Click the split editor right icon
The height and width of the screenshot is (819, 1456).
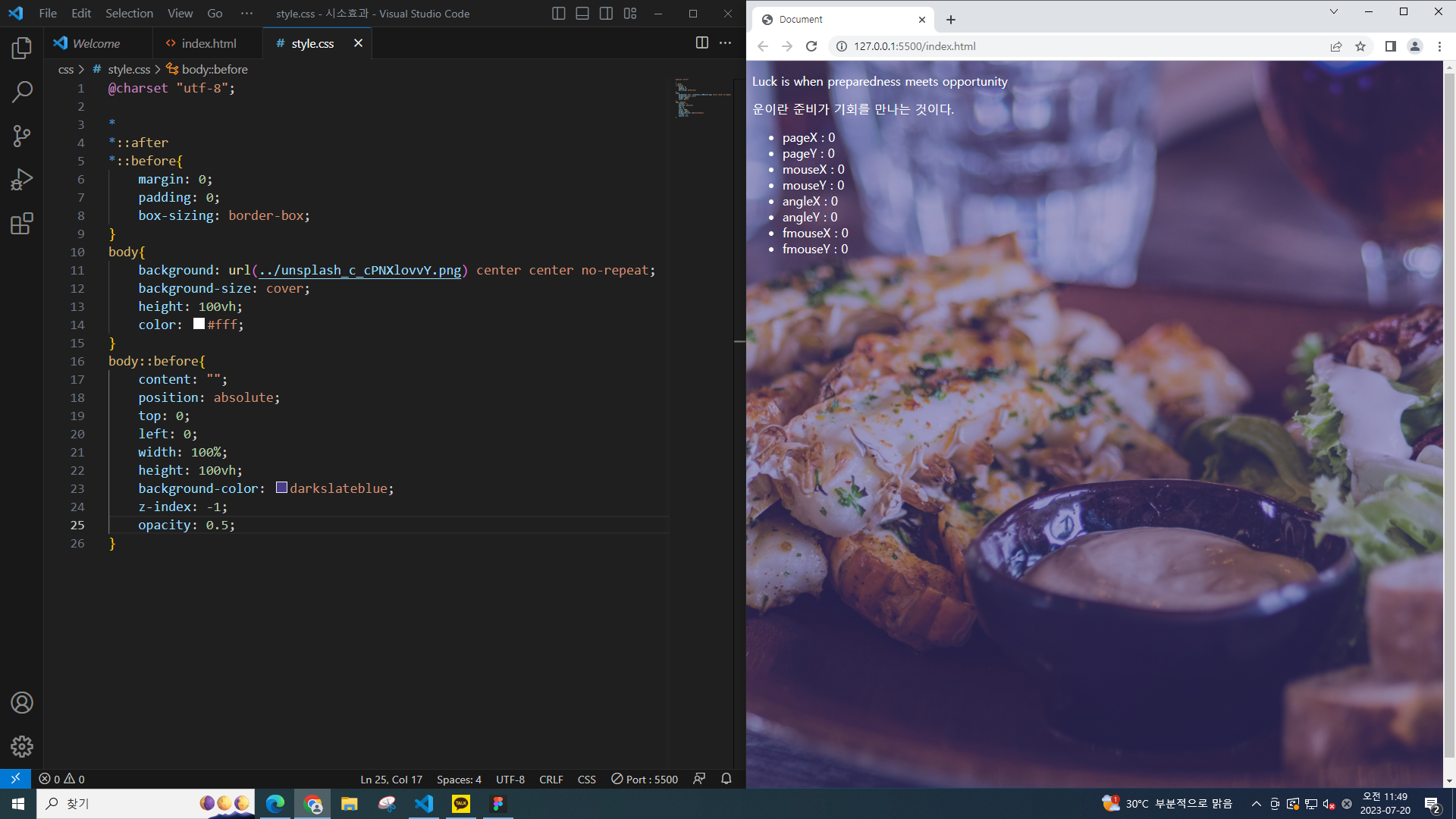pyautogui.click(x=702, y=43)
